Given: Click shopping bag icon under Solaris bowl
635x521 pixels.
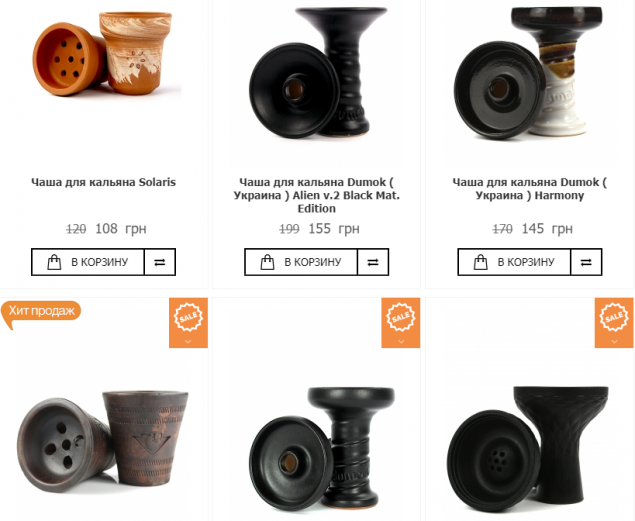Looking at the screenshot, I should coord(54,262).
